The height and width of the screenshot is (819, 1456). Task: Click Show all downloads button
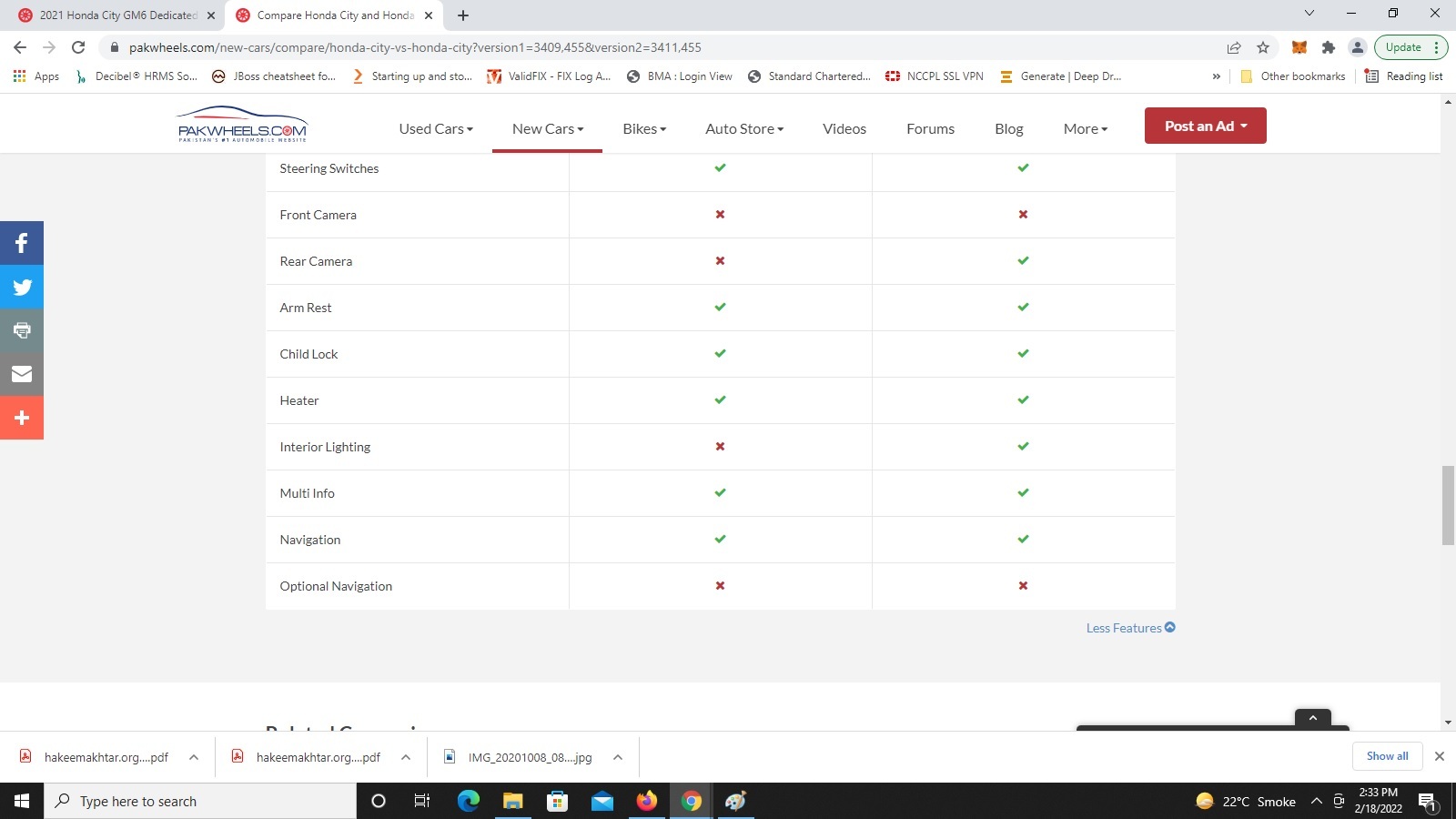[1387, 756]
